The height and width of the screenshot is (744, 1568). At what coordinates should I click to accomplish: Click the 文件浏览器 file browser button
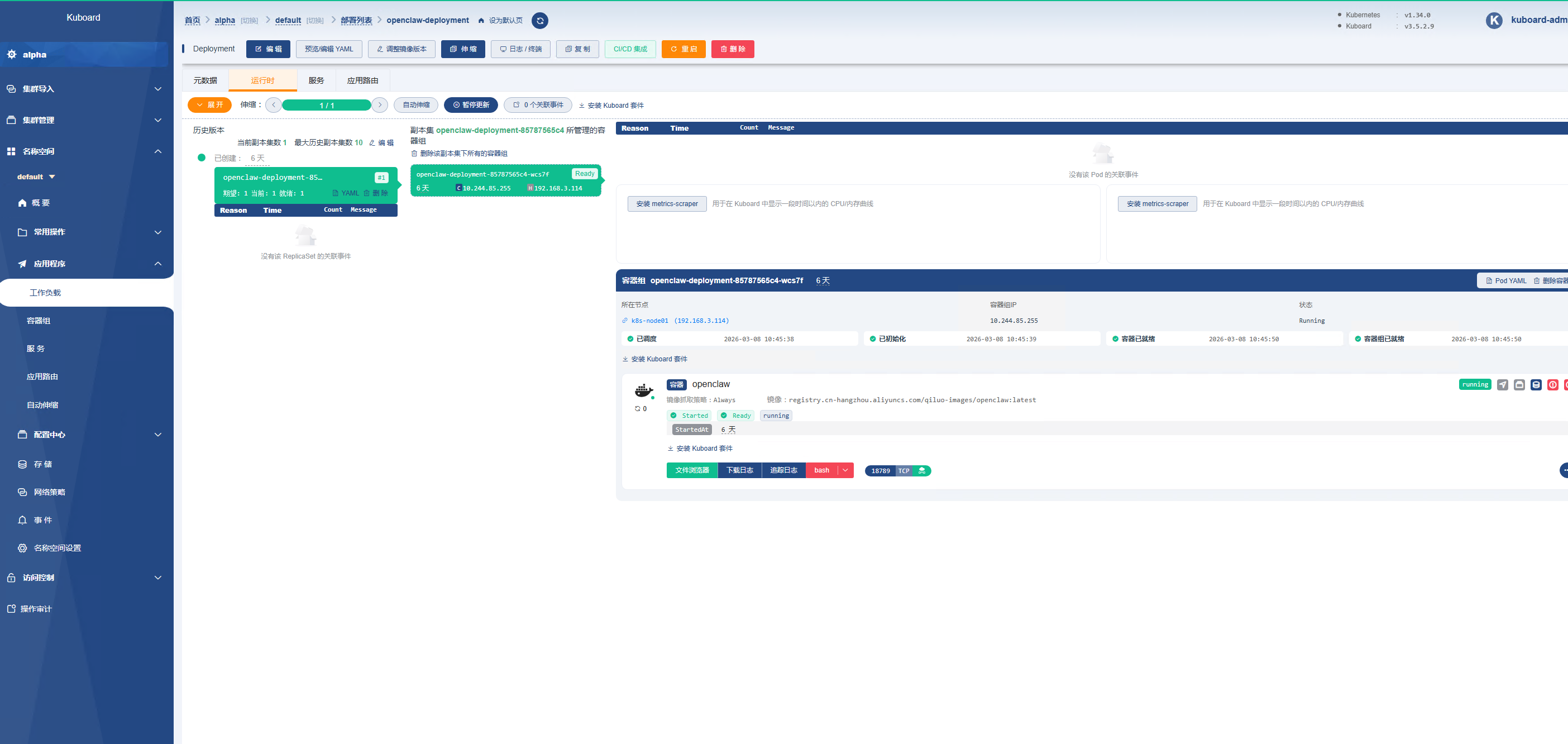coord(691,470)
